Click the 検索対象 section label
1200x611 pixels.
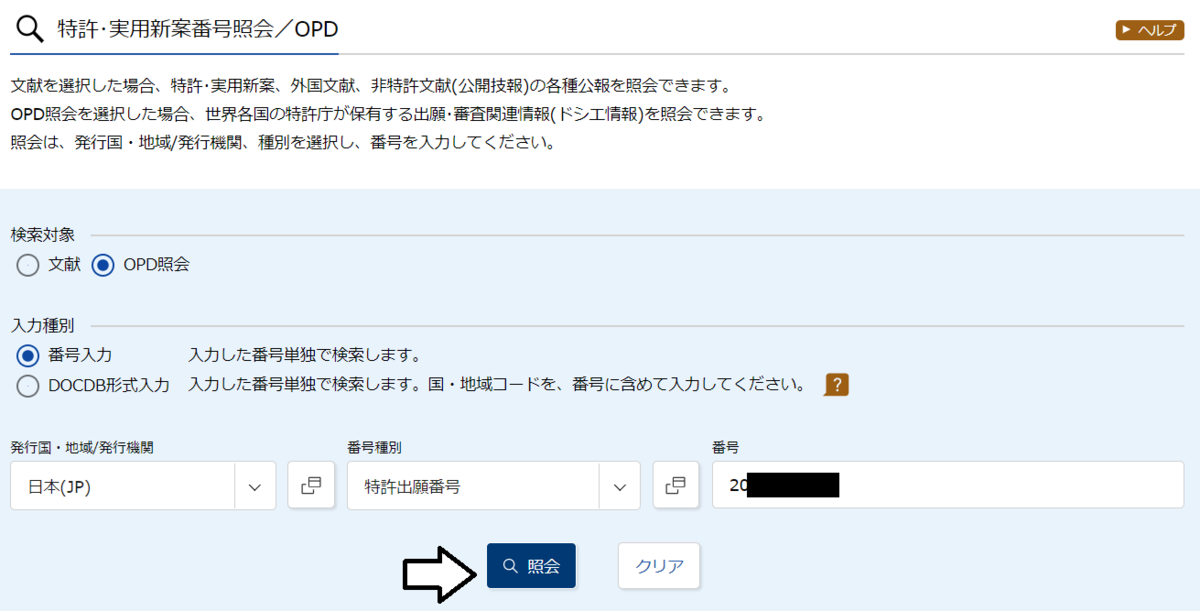click(43, 235)
